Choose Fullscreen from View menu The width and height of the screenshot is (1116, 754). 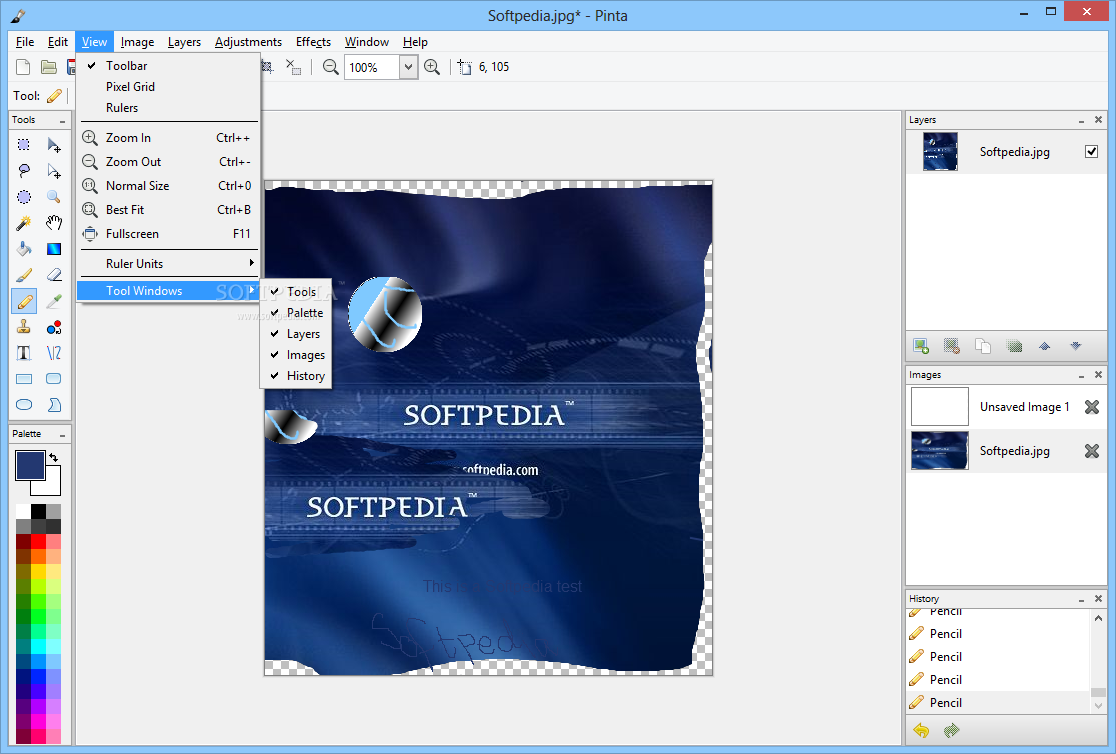pyautogui.click(x=169, y=234)
